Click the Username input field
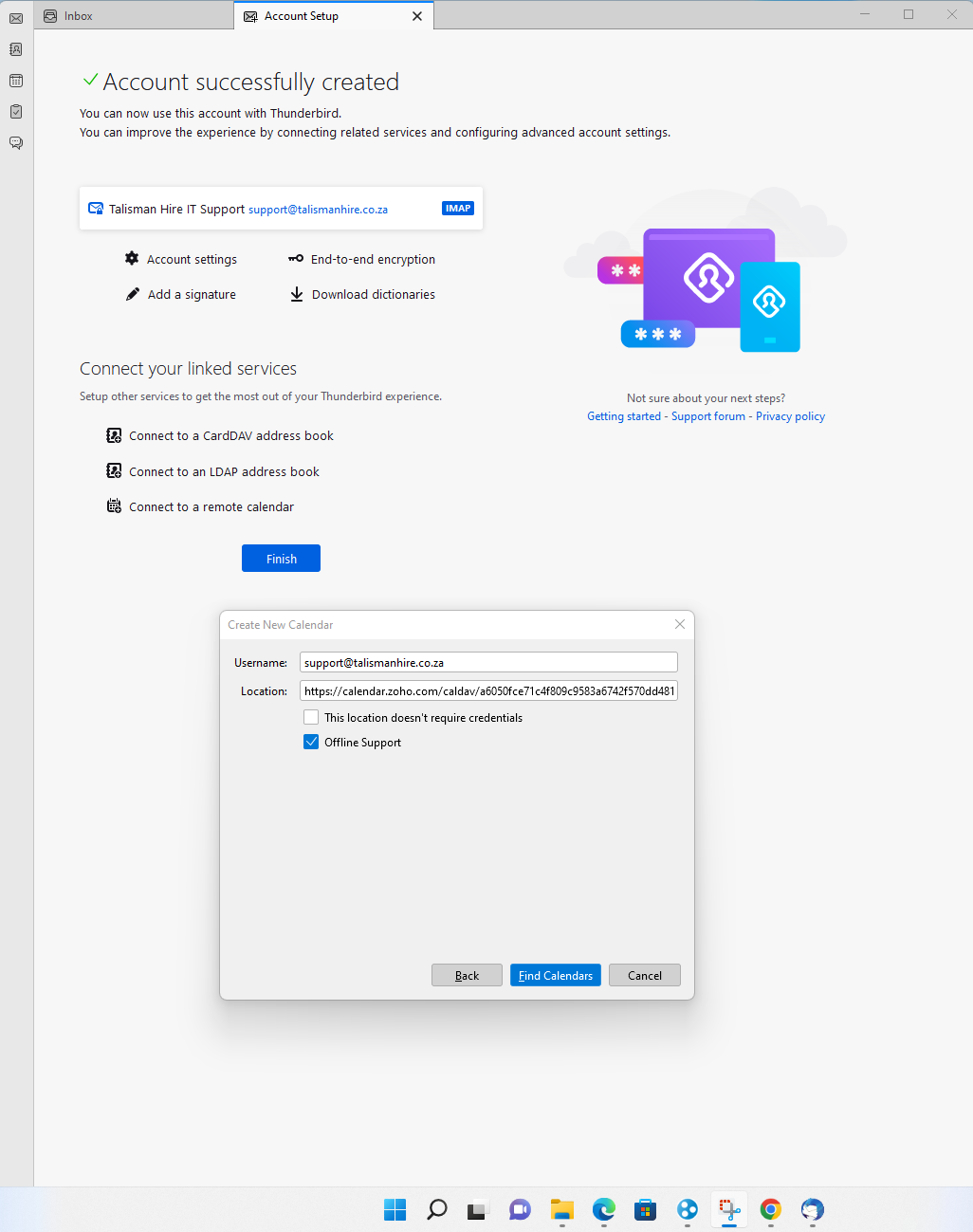Viewport: 973px width, 1232px height. [488, 662]
